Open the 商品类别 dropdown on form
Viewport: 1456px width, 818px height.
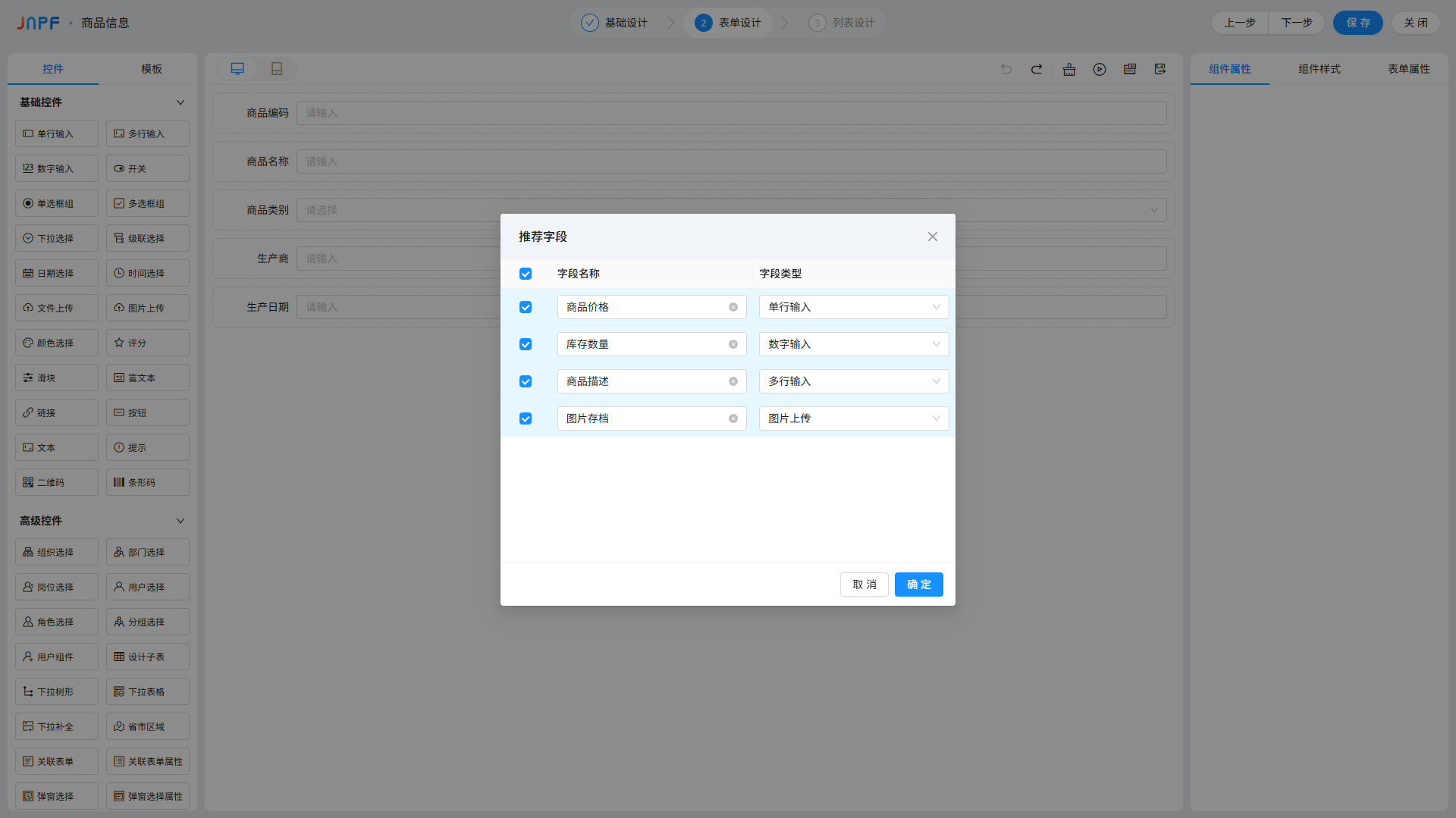click(x=732, y=210)
